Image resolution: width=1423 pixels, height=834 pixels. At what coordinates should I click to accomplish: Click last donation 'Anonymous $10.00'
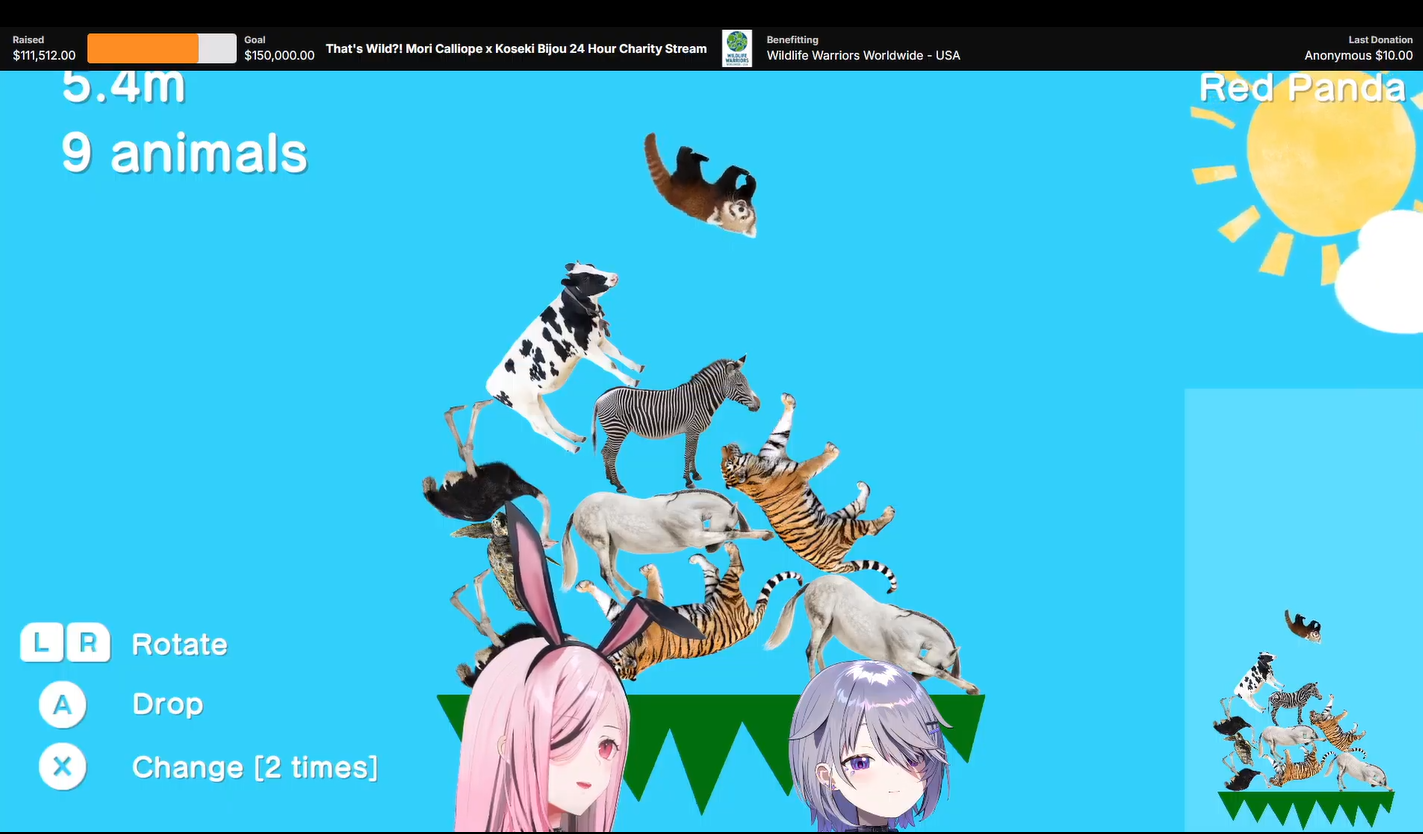point(1359,56)
